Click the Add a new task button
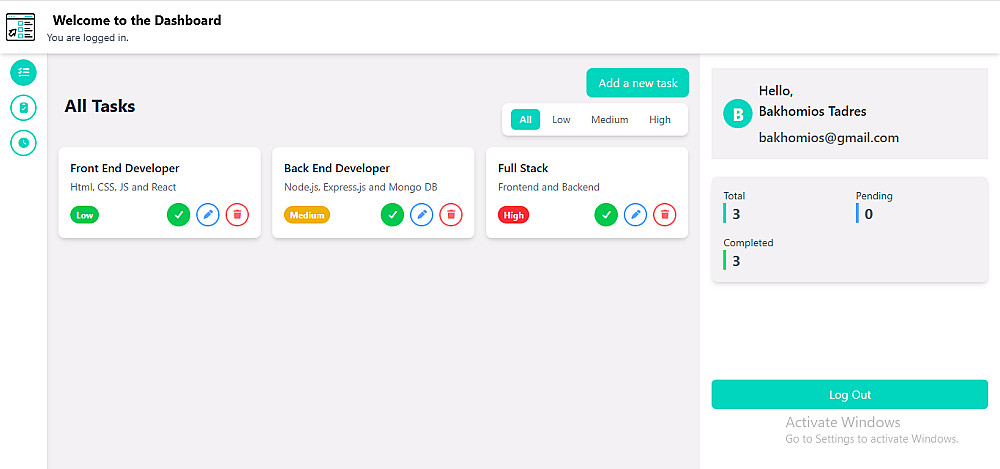 [x=638, y=83]
